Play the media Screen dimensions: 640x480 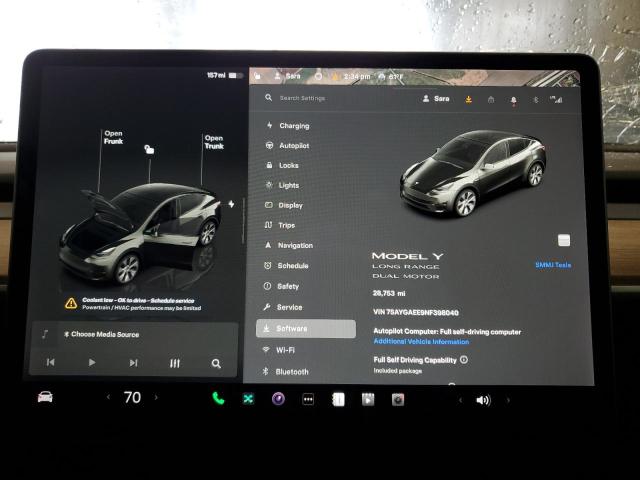click(x=92, y=362)
